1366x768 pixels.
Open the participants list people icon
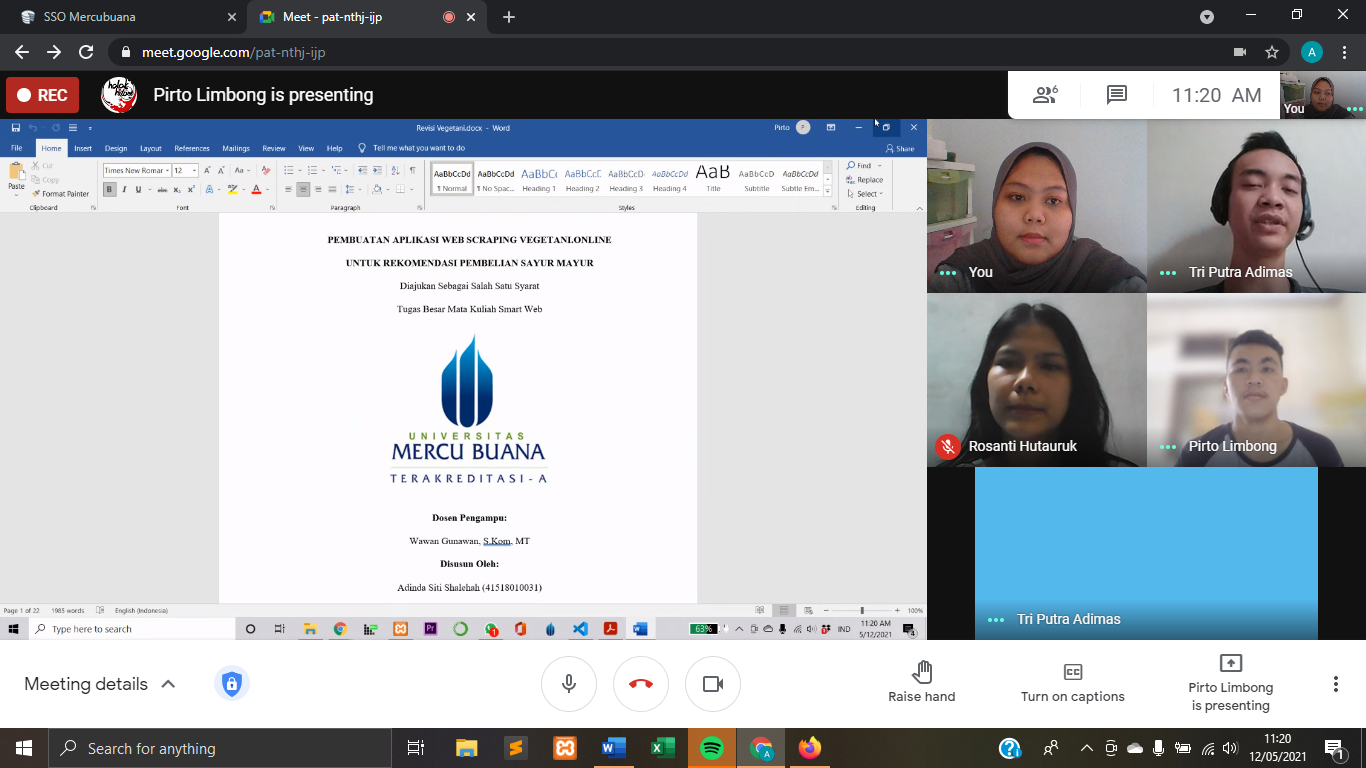click(1045, 95)
